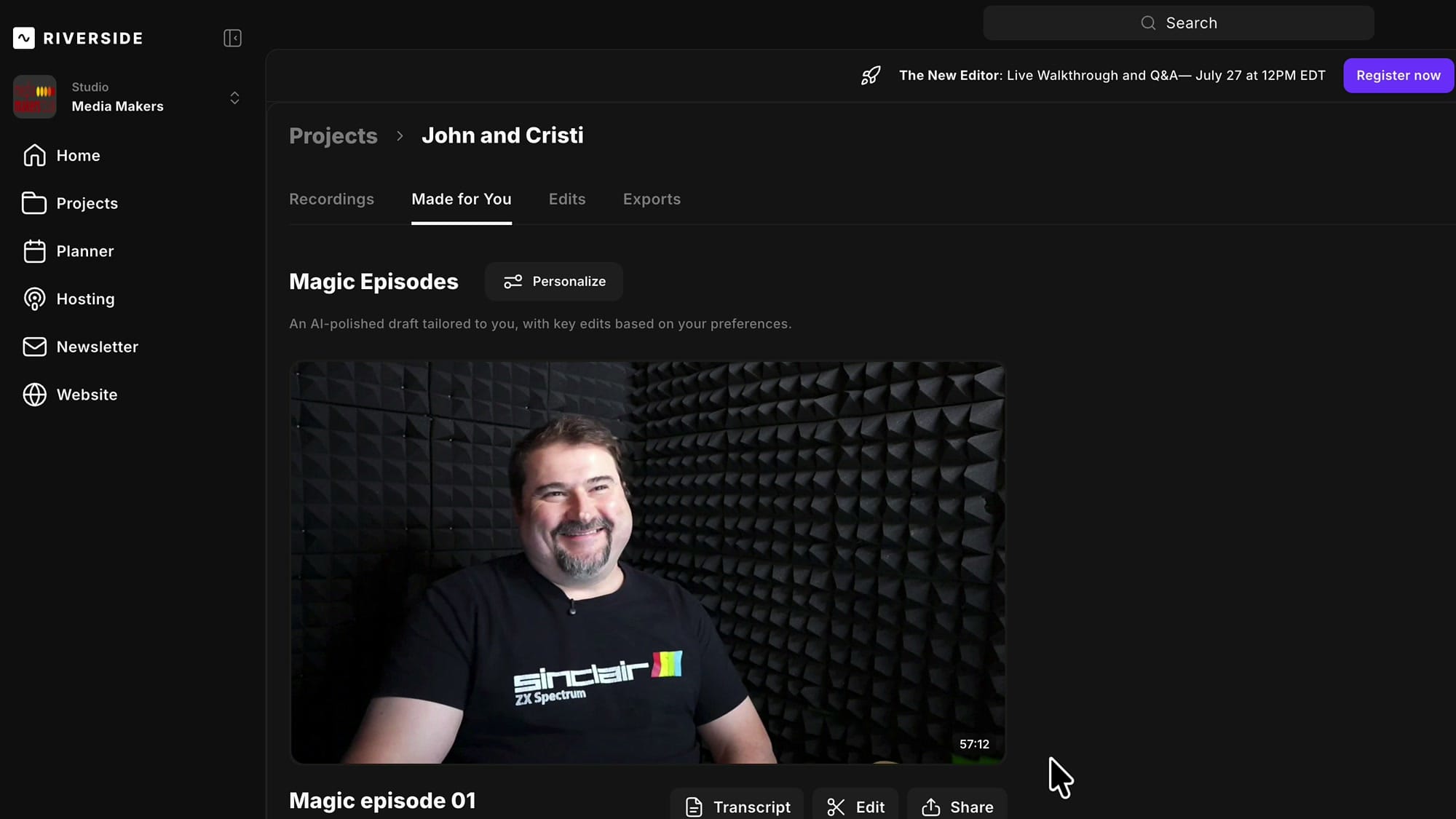Click the Magic Episodes heading
The height and width of the screenshot is (819, 1456).
(373, 282)
